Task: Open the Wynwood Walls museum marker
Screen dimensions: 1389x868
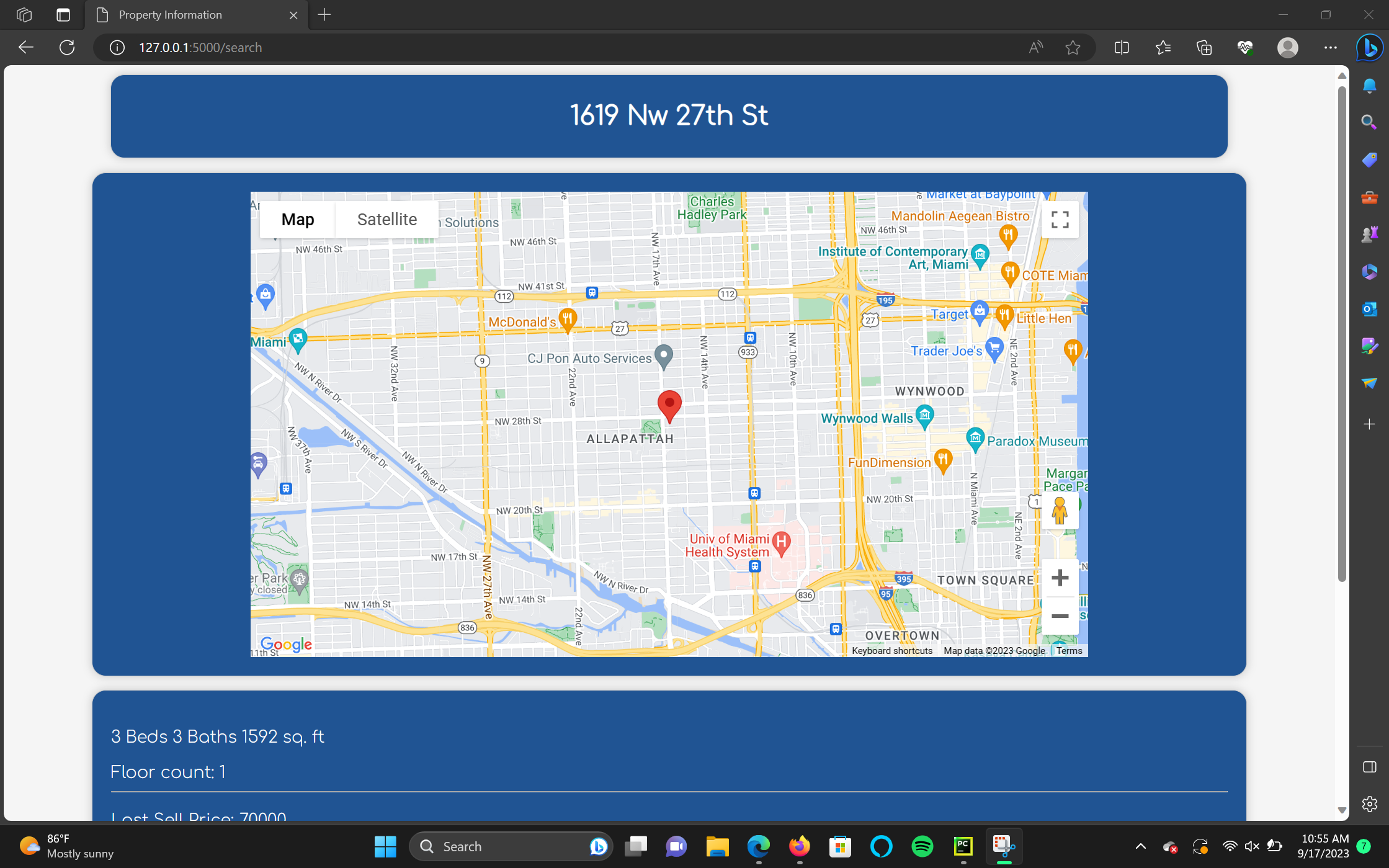Action: click(924, 415)
